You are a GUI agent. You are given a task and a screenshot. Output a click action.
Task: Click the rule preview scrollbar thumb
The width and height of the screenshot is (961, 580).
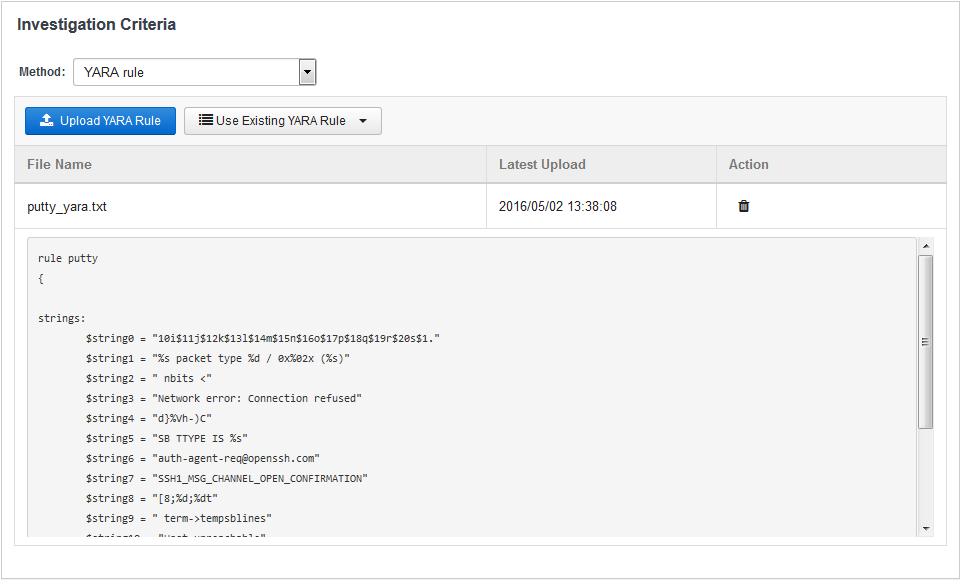pos(925,340)
